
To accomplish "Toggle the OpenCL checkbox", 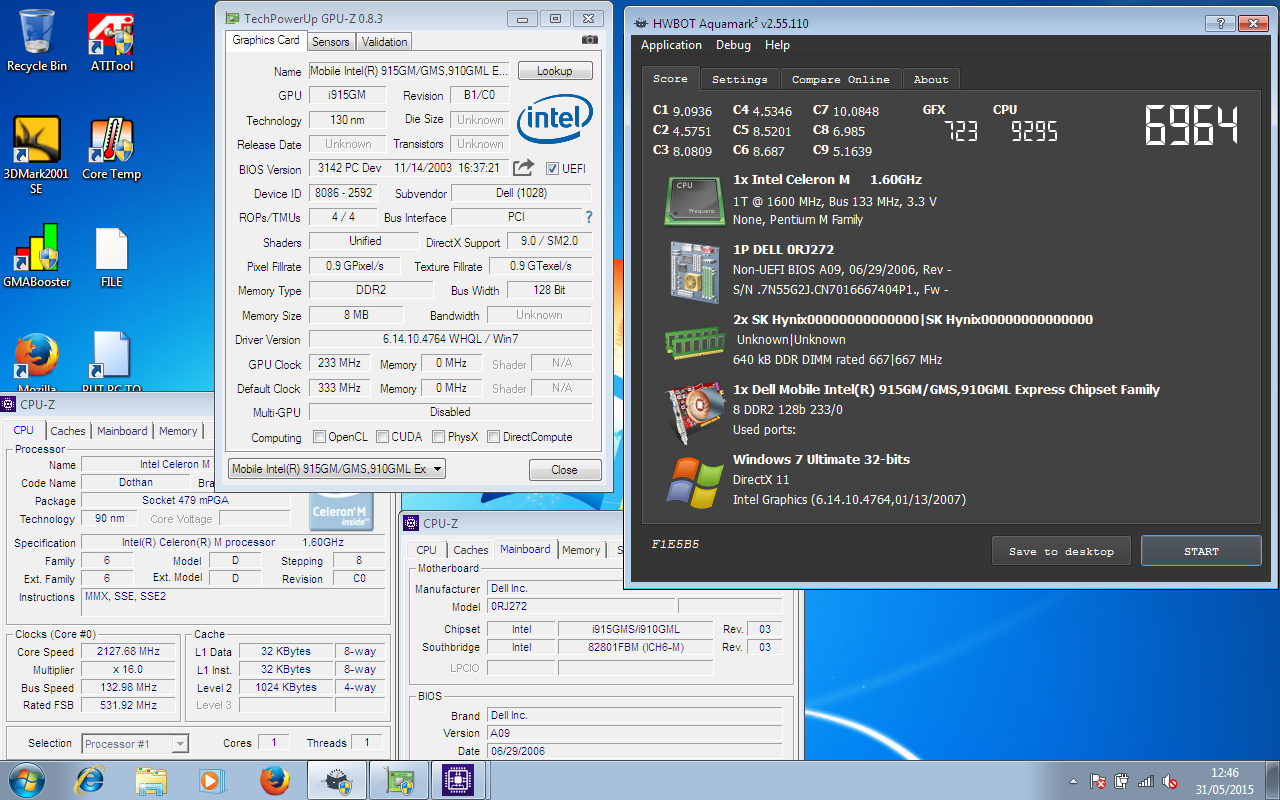I will 319,437.
